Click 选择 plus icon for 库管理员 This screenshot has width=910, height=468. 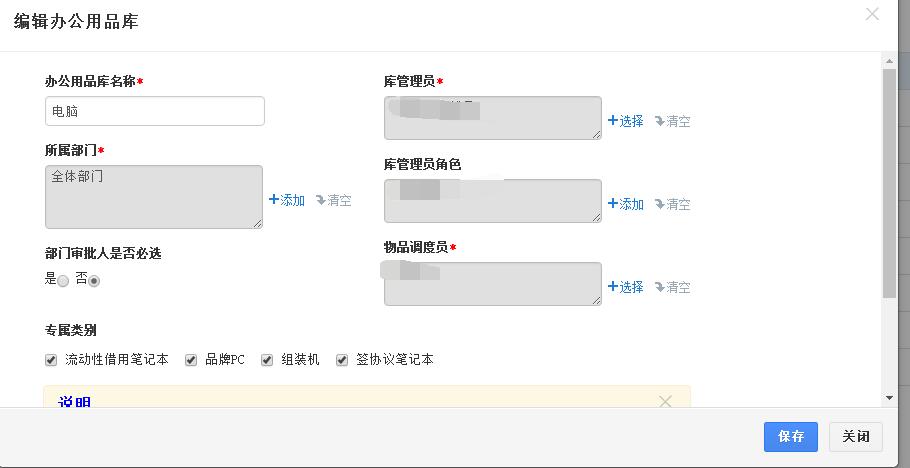click(613, 121)
